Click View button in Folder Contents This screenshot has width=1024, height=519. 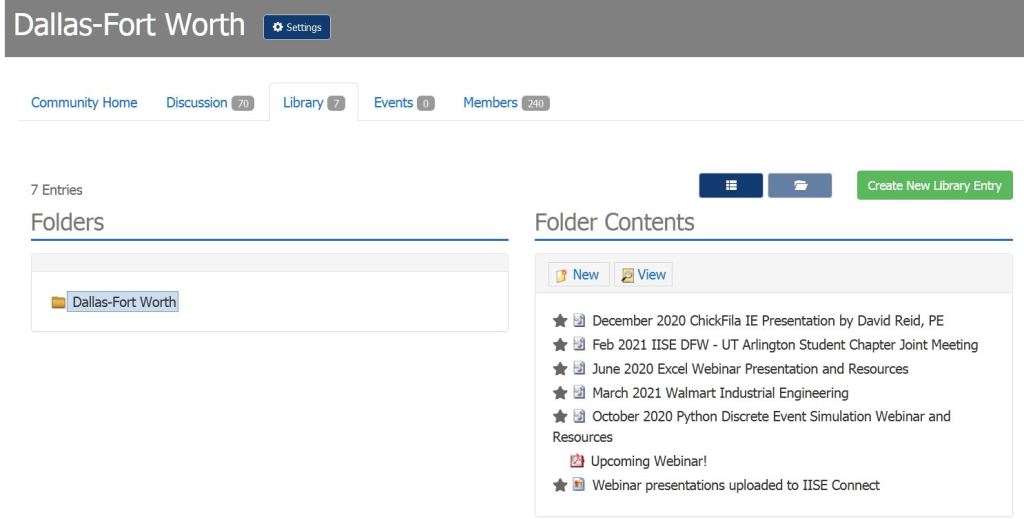(642, 275)
